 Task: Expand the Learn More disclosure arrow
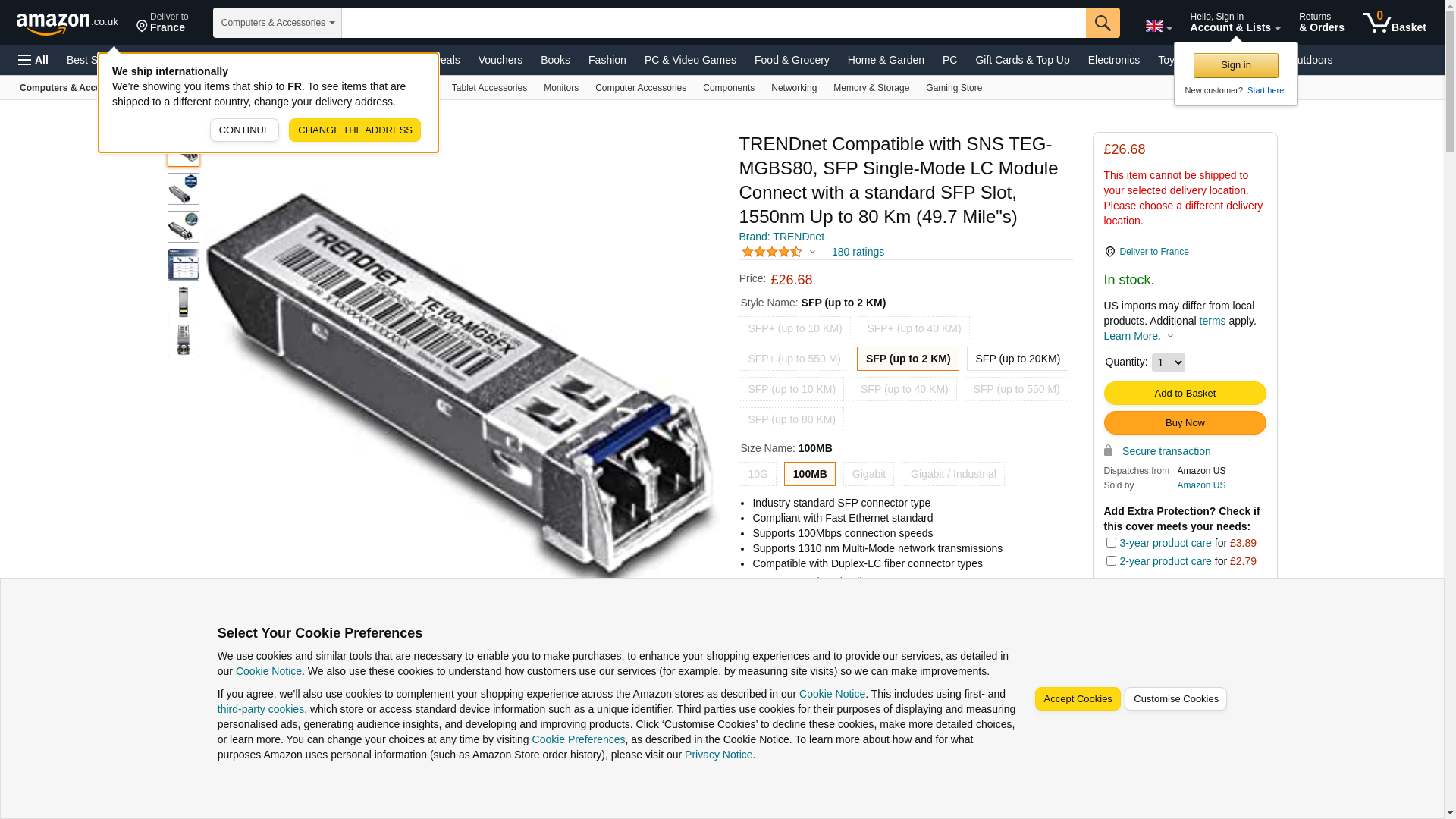point(1170,336)
